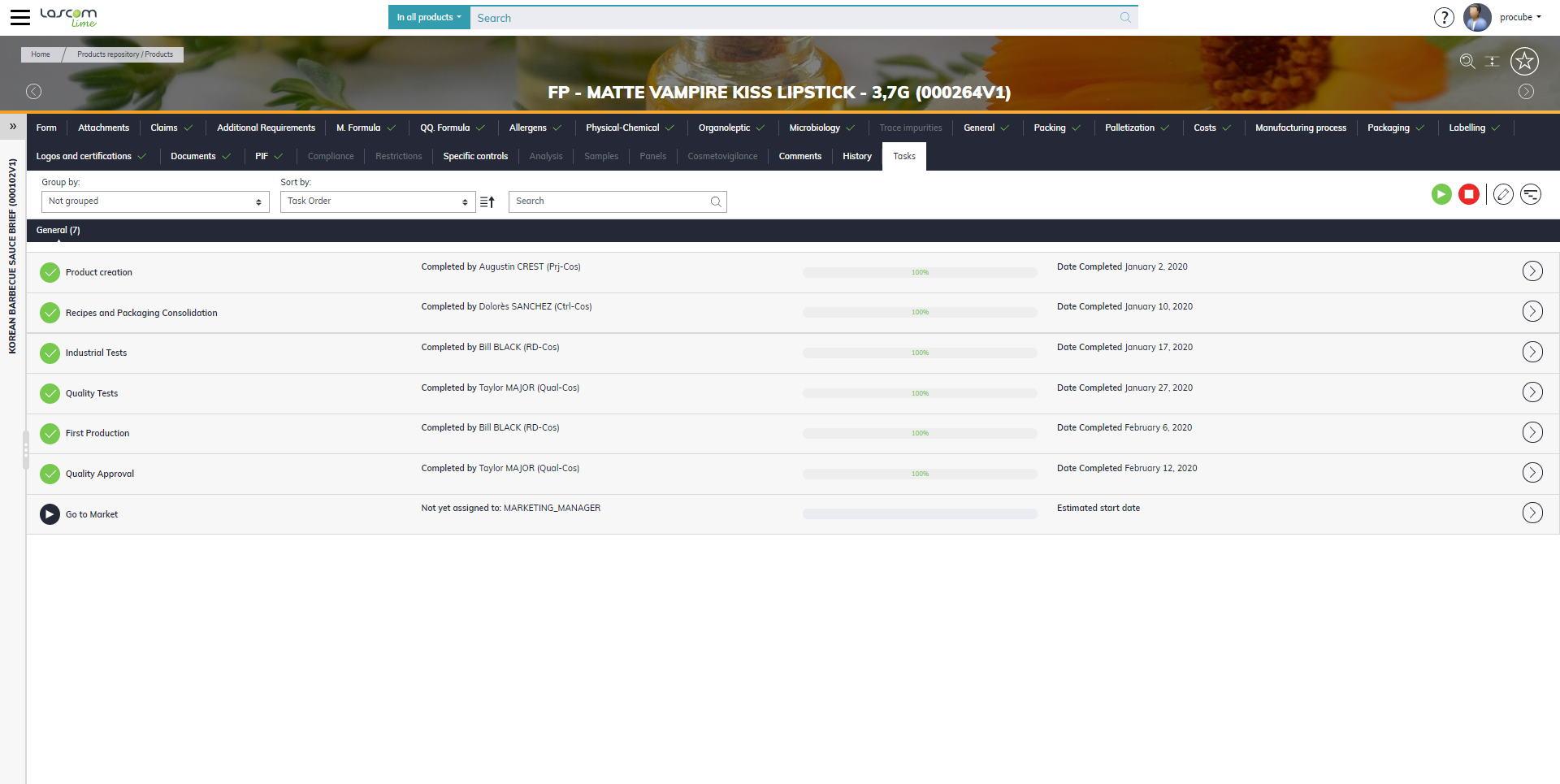Toggle the collapse icon beside the magnifier
Viewport: 1560px width, 784px height.
(x=1492, y=61)
